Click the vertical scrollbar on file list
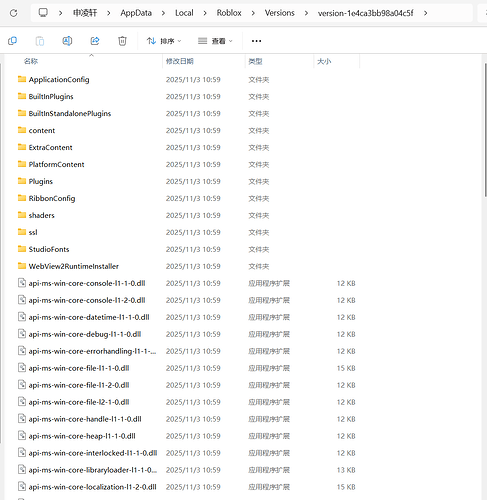Image resolution: width=487 pixels, height=500 pixels. pos(485,130)
